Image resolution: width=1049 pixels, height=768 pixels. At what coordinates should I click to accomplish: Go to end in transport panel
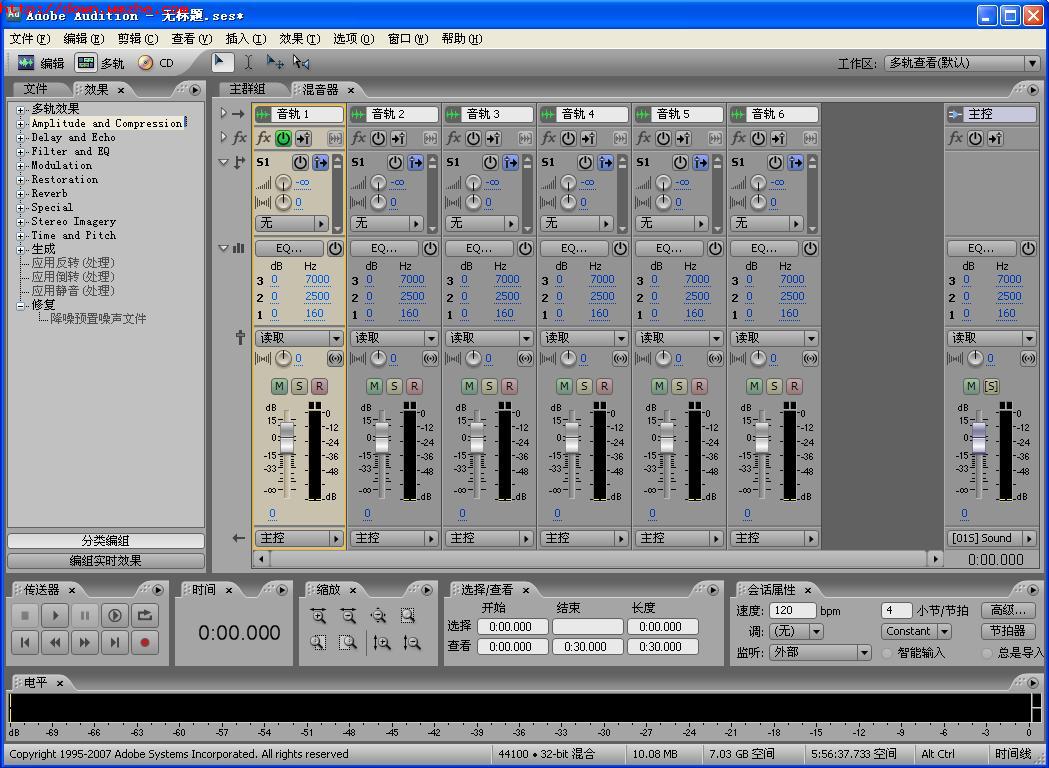pyautogui.click(x=114, y=643)
